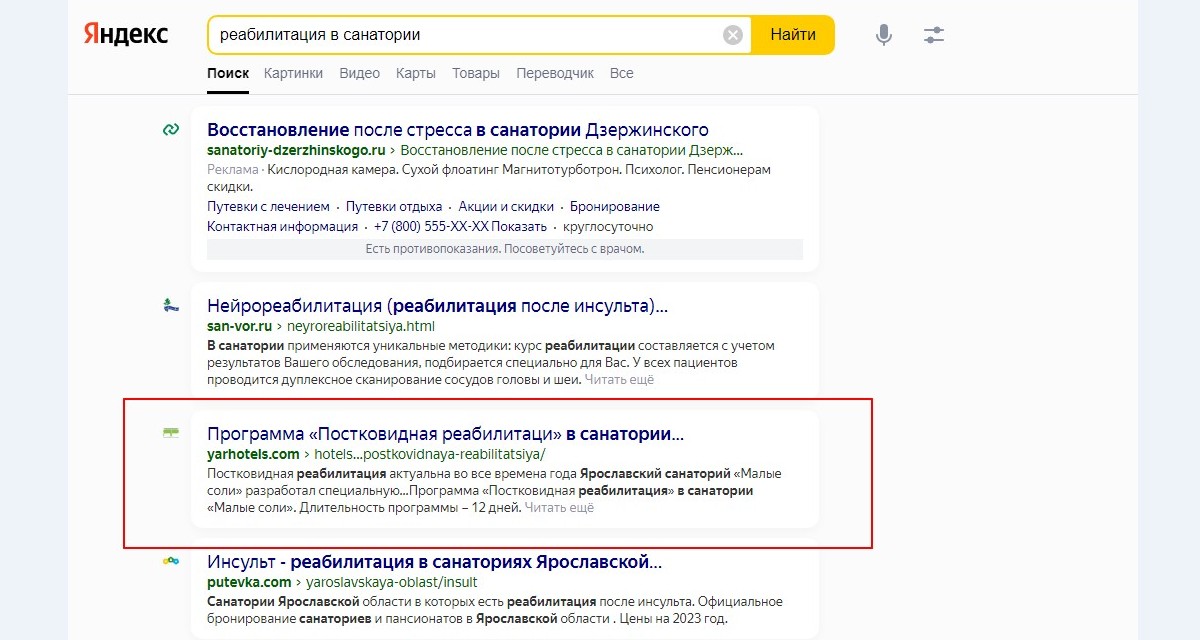Open the Путевки с лечением sitelink
This screenshot has width=1200, height=640.
click(268, 207)
